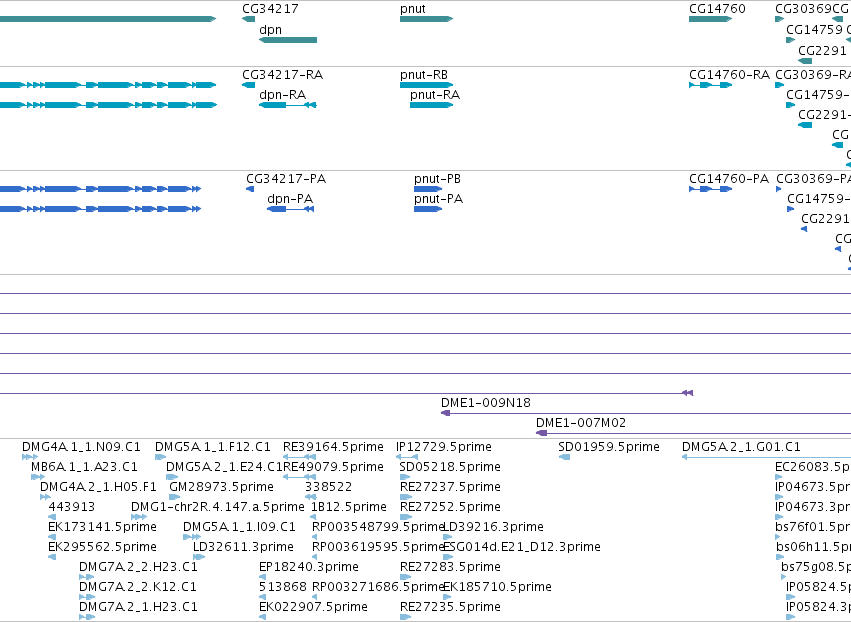851x622 pixels.
Task: Click the 513868 EST label
Action: [x=282, y=587]
